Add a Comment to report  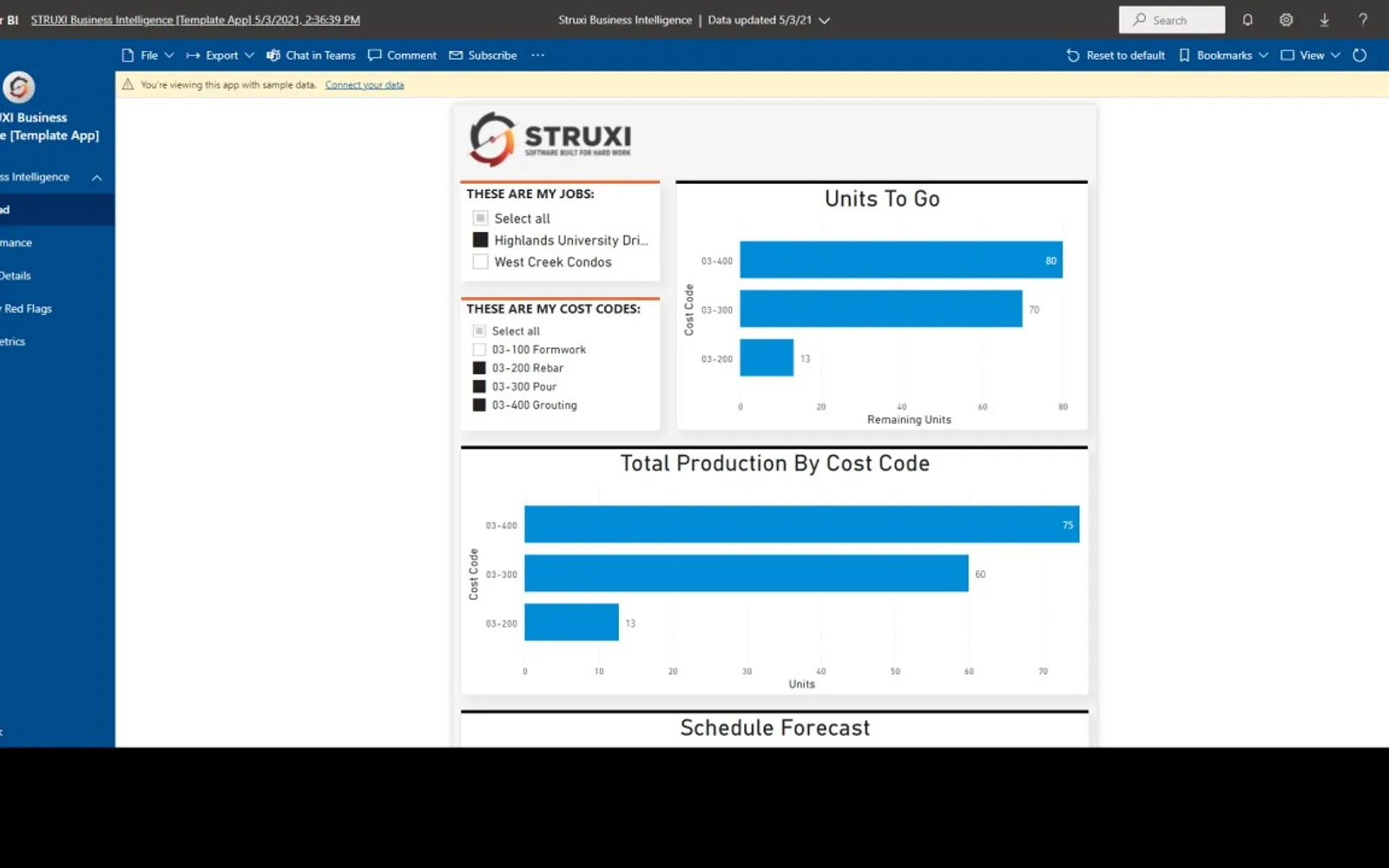402,55
